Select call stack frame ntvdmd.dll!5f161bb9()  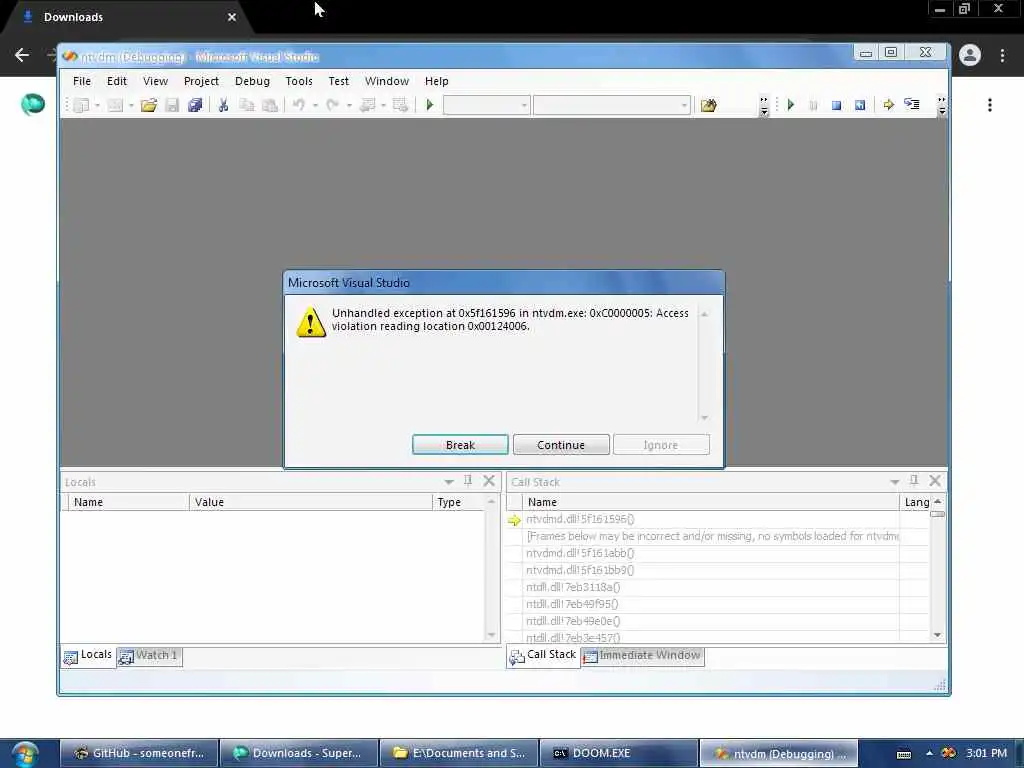click(x=712, y=570)
